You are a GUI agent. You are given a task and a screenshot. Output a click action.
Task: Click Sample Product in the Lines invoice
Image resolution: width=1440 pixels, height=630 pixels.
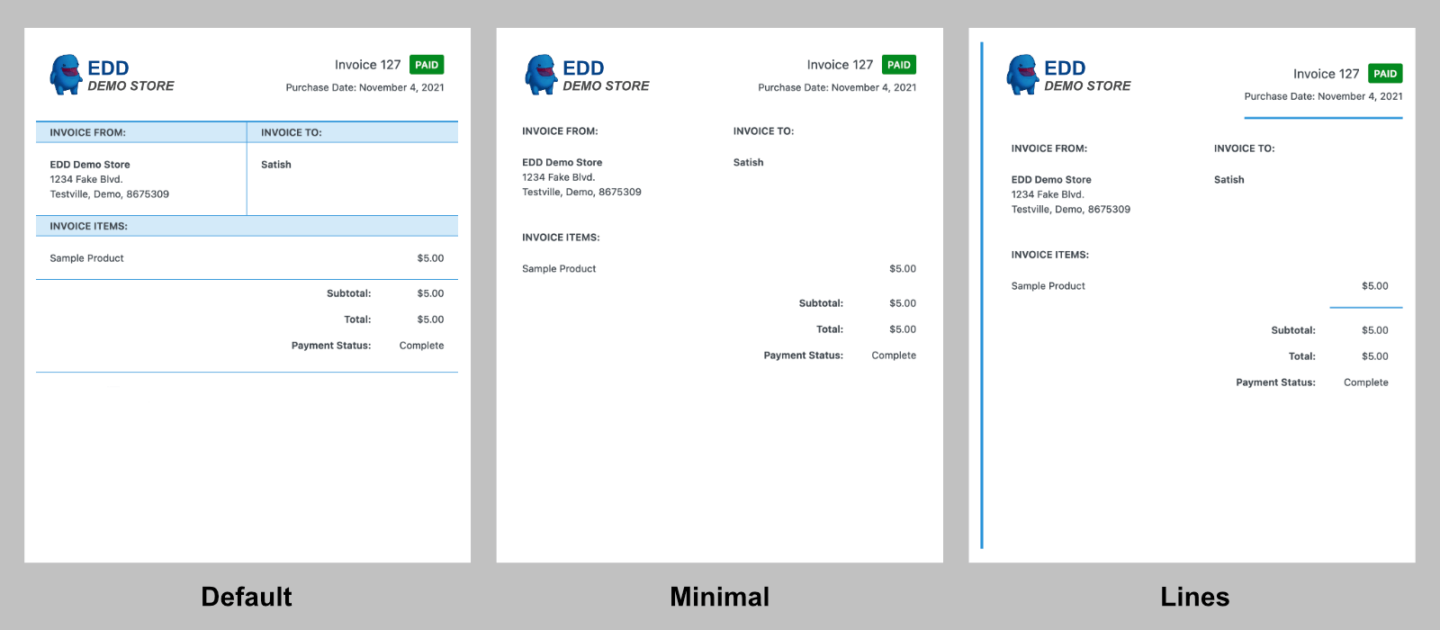pos(1048,286)
